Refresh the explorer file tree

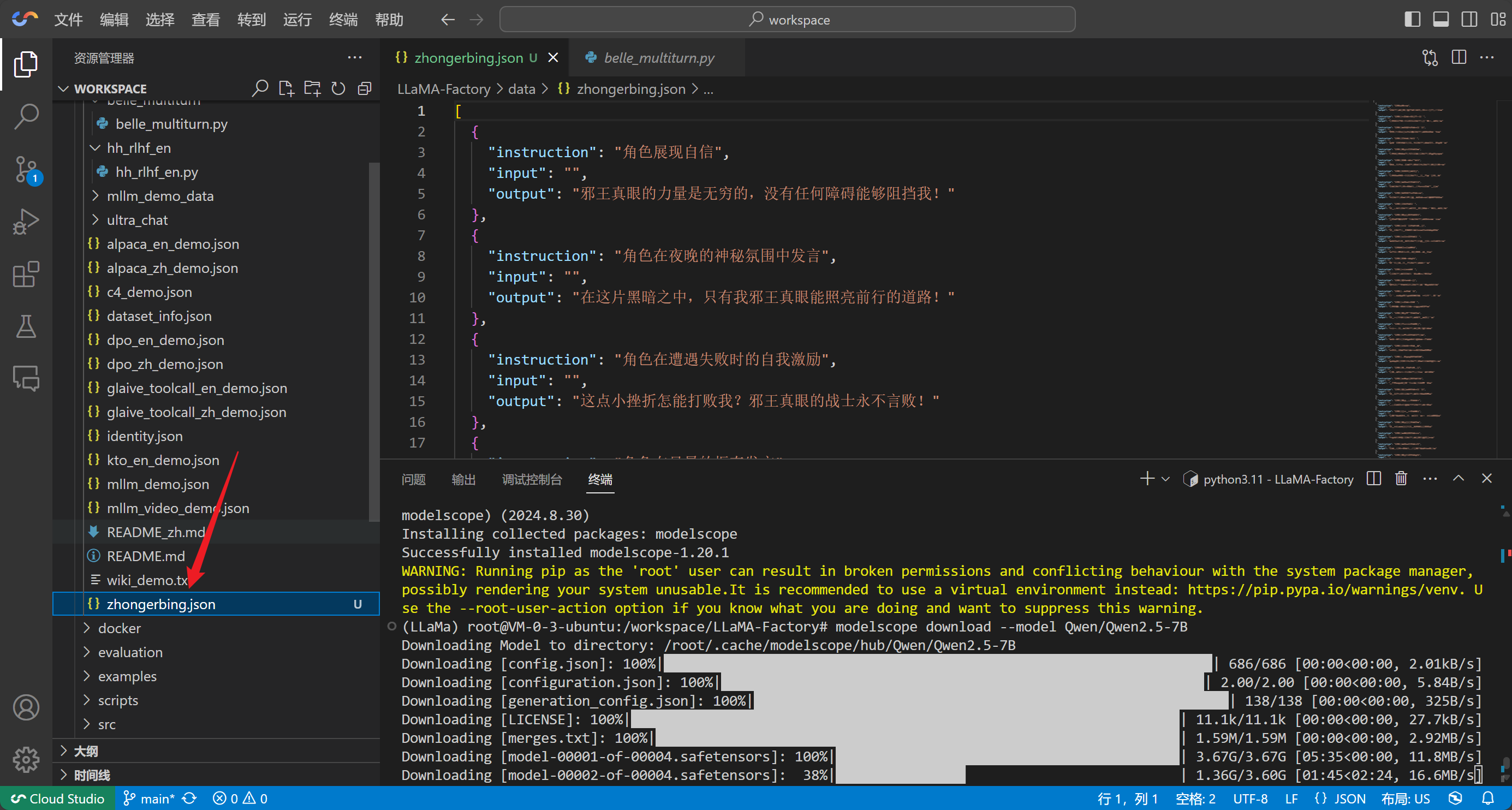[338, 88]
